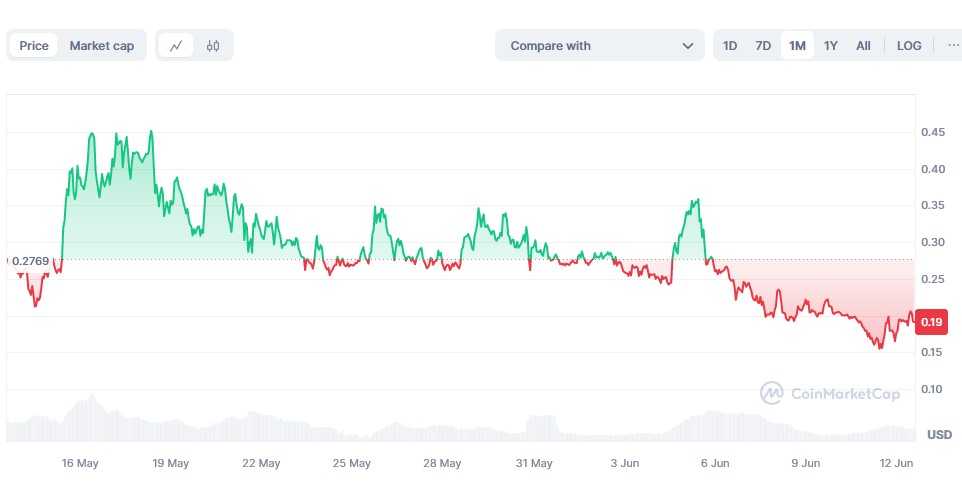
Task: Select the 1Y time range
Action: click(x=831, y=45)
